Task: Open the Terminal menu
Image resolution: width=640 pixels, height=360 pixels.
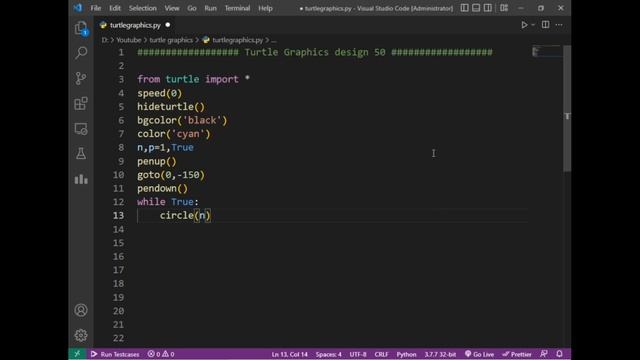Action: tap(237, 8)
